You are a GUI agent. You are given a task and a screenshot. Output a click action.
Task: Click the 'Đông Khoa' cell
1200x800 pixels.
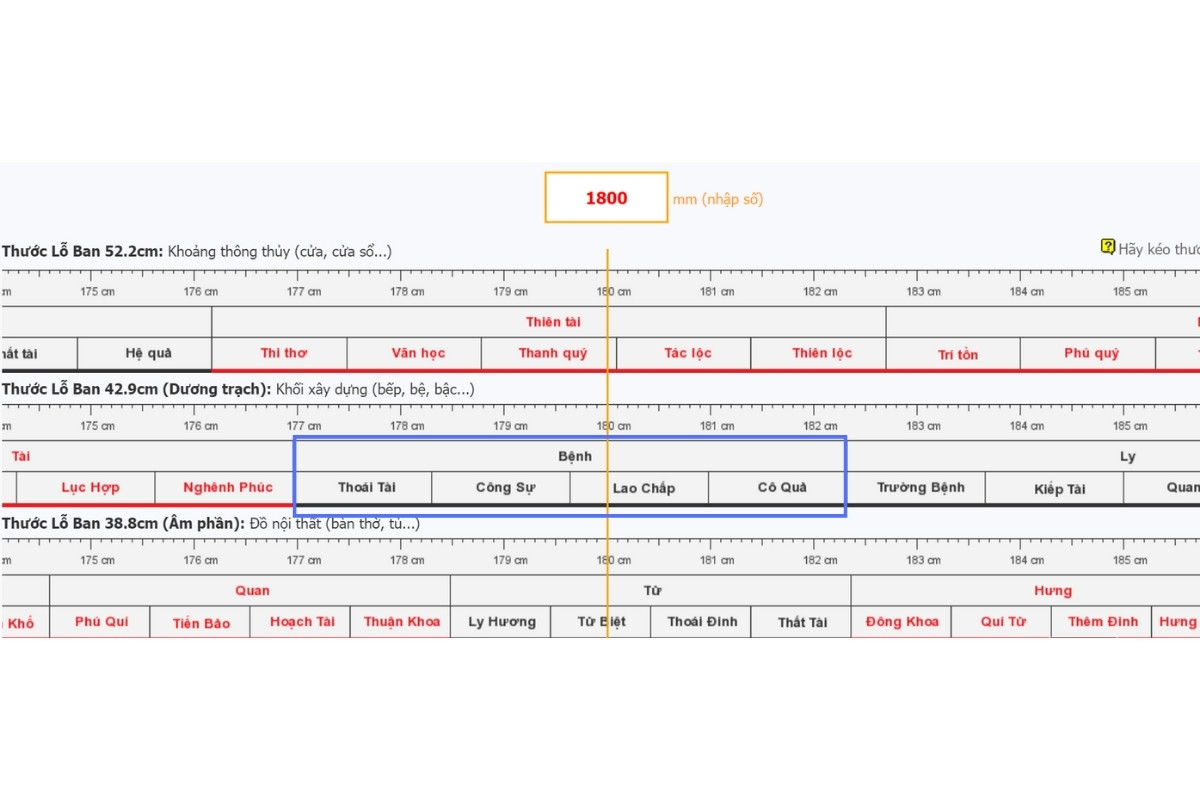coord(901,622)
